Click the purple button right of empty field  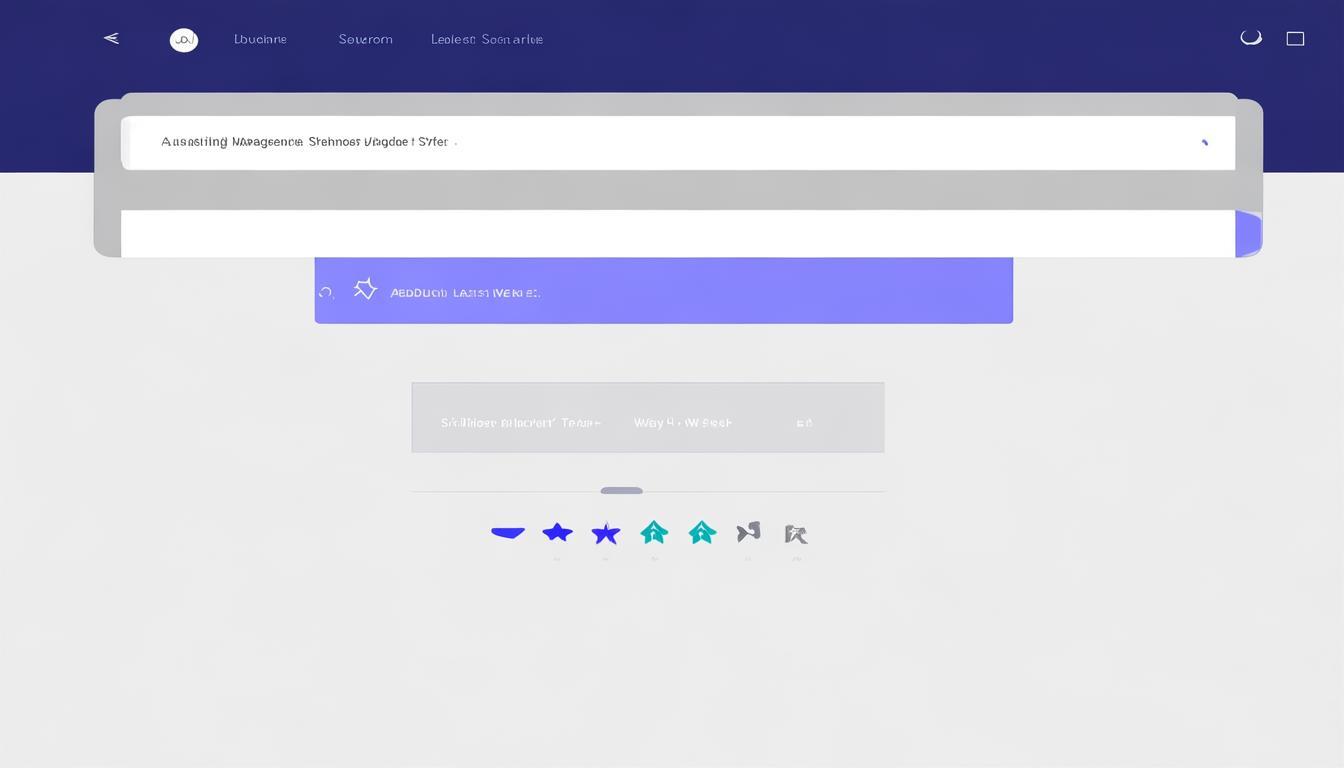1248,234
